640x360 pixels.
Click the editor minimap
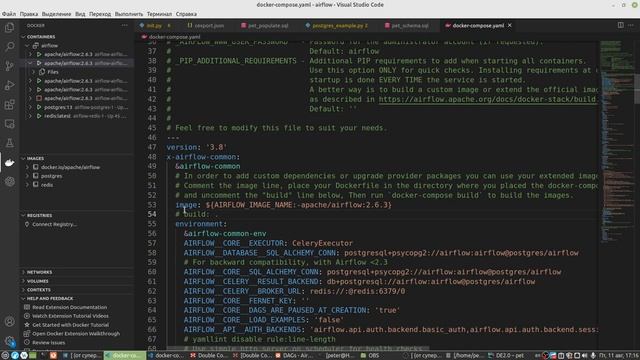point(616,143)
